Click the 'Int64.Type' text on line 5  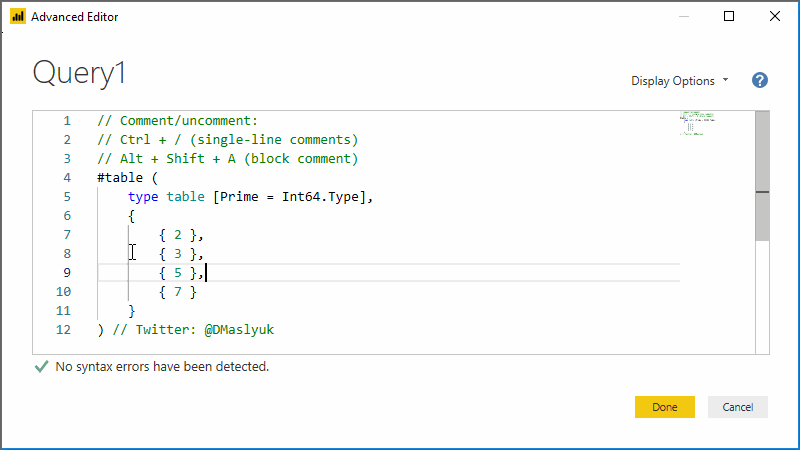[x=320, y=196]
